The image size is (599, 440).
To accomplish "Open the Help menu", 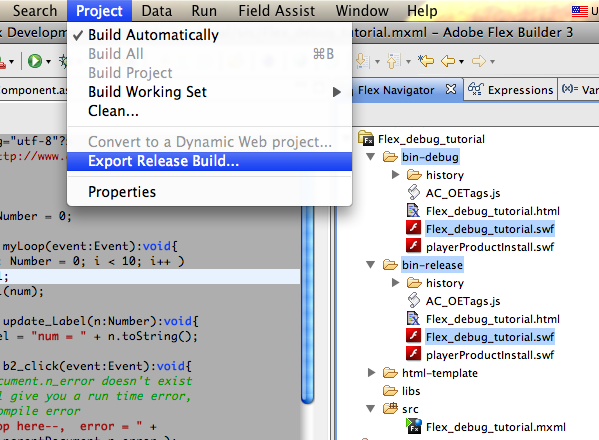I will (x=422, y=11).
